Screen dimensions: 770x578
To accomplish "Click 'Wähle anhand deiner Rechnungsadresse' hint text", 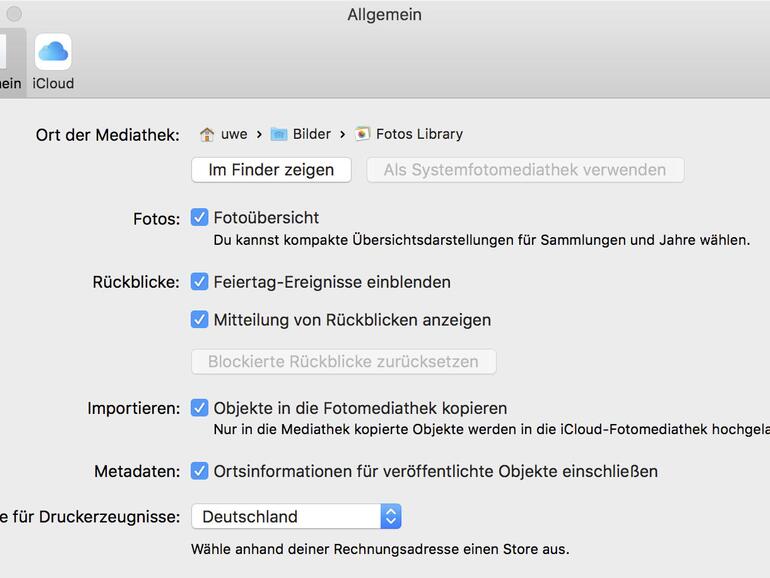I will pyautogui.click(x=380, y=549).
